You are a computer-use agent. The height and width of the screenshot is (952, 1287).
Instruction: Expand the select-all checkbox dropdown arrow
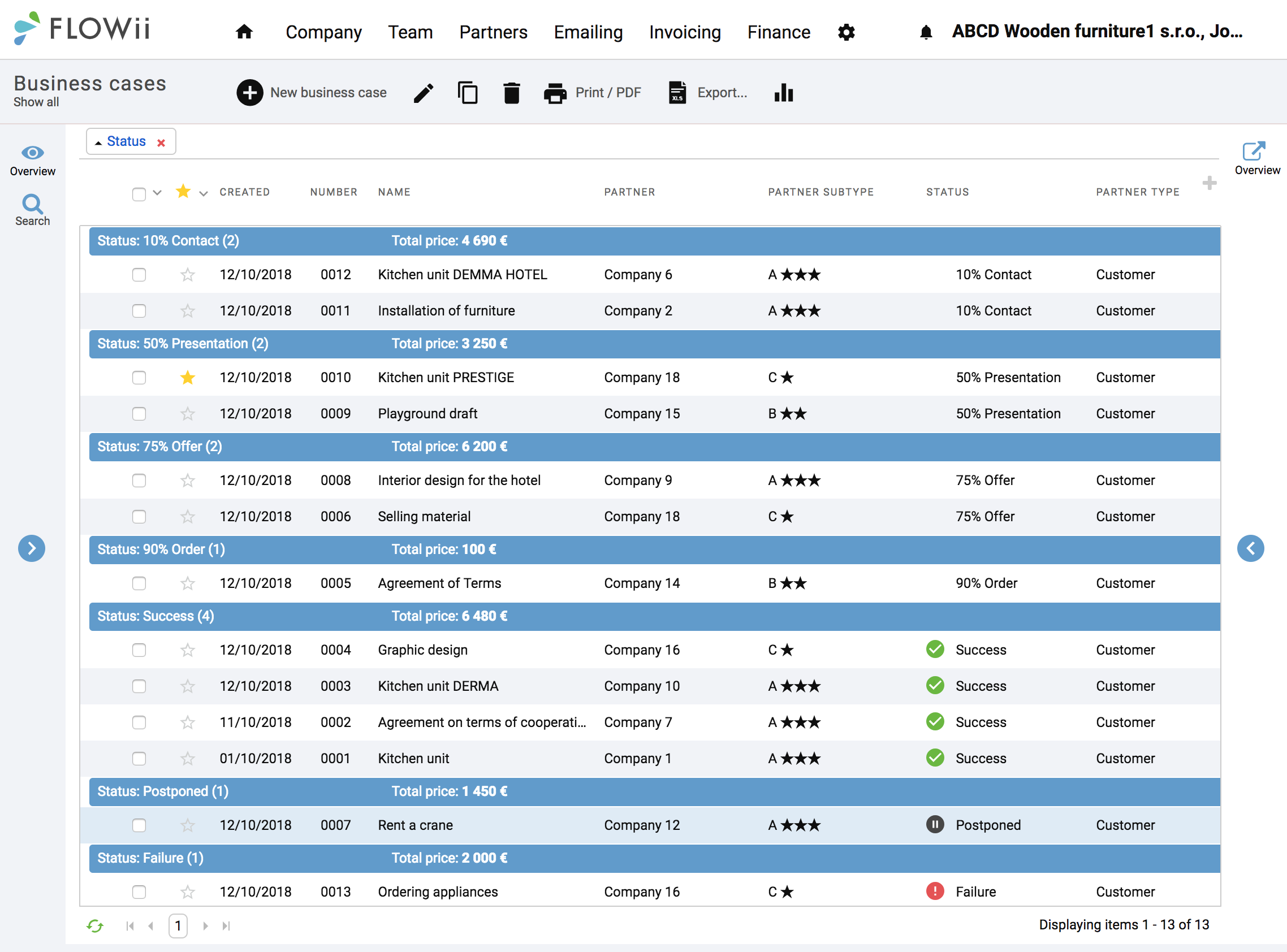(x=157, y=193)
